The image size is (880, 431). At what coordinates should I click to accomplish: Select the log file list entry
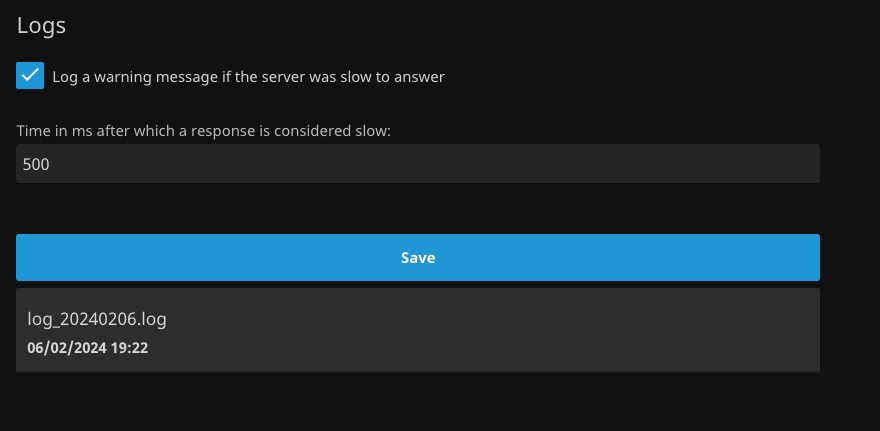[x=418, y=331]
